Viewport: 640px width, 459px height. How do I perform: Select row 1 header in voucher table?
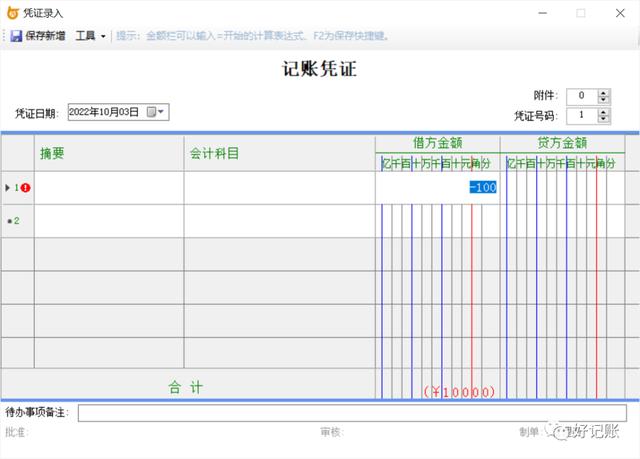tap(18, 188)
